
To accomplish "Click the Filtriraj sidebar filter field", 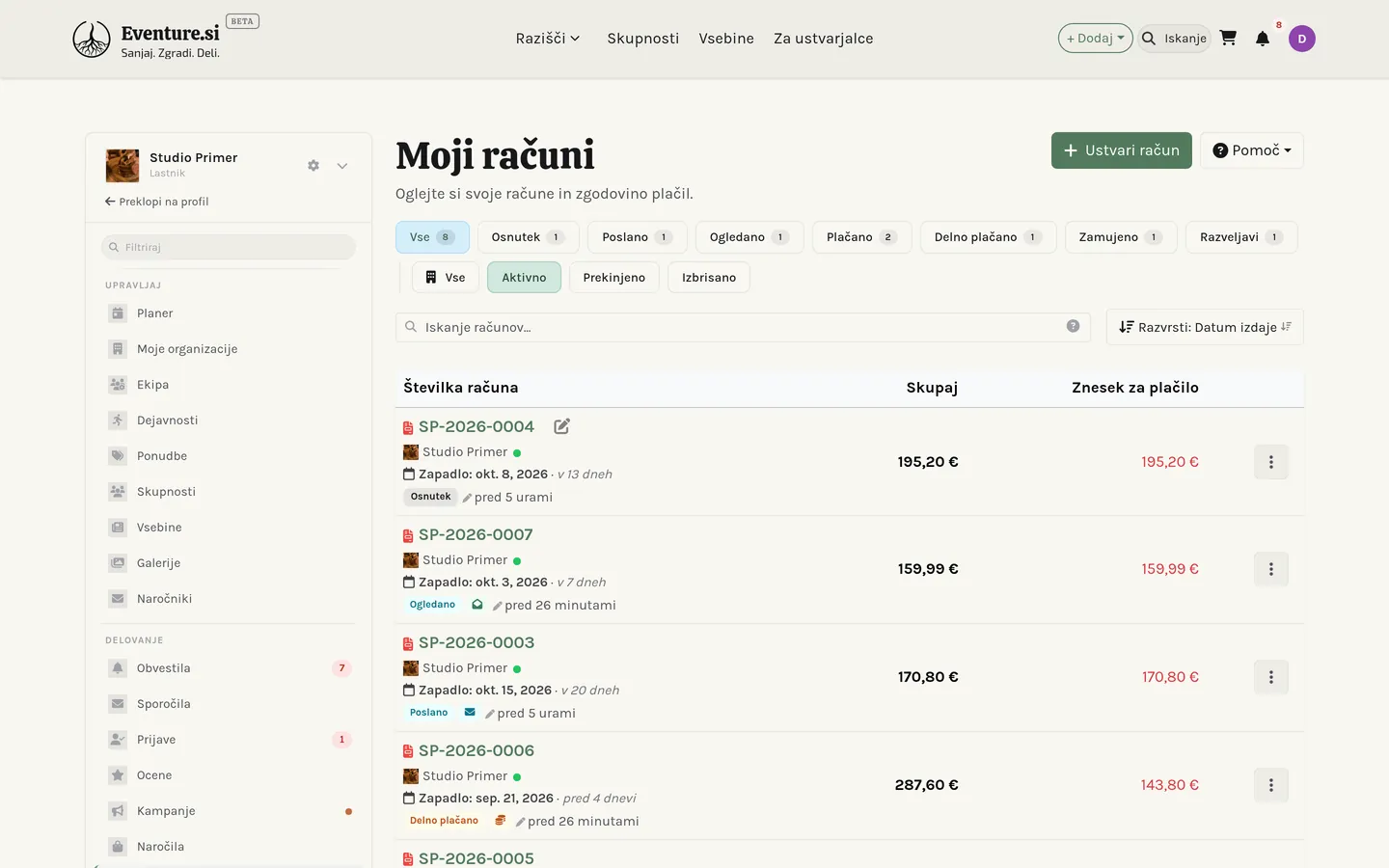I will (229, 247).
